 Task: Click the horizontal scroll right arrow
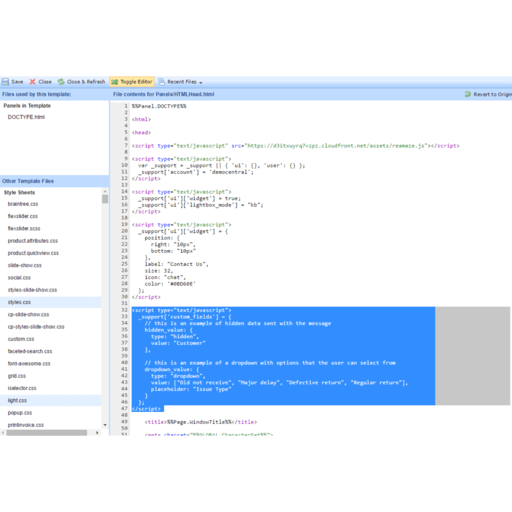pos(97,433)
